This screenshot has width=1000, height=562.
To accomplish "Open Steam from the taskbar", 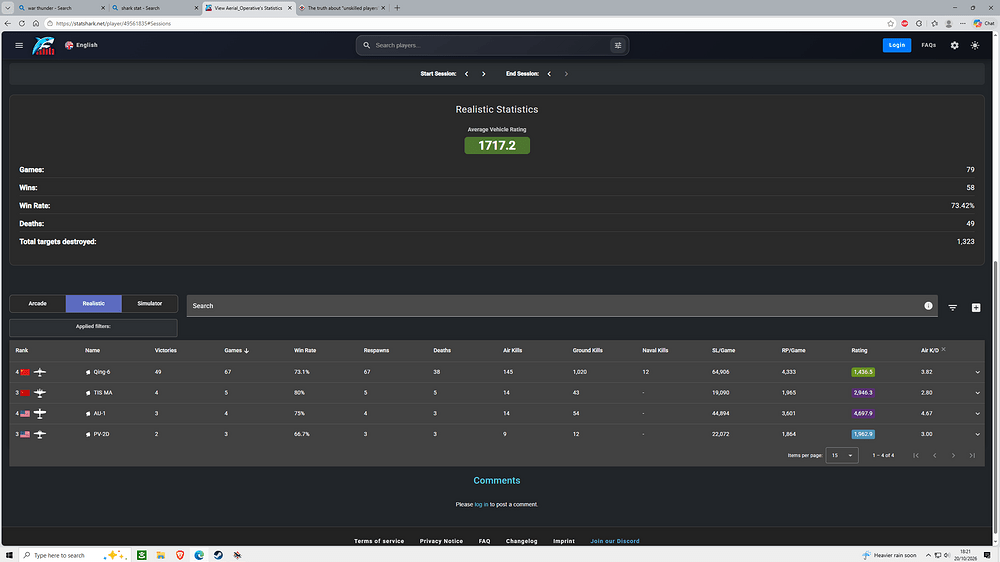I will pyautogui.click(x=218, y=555).
